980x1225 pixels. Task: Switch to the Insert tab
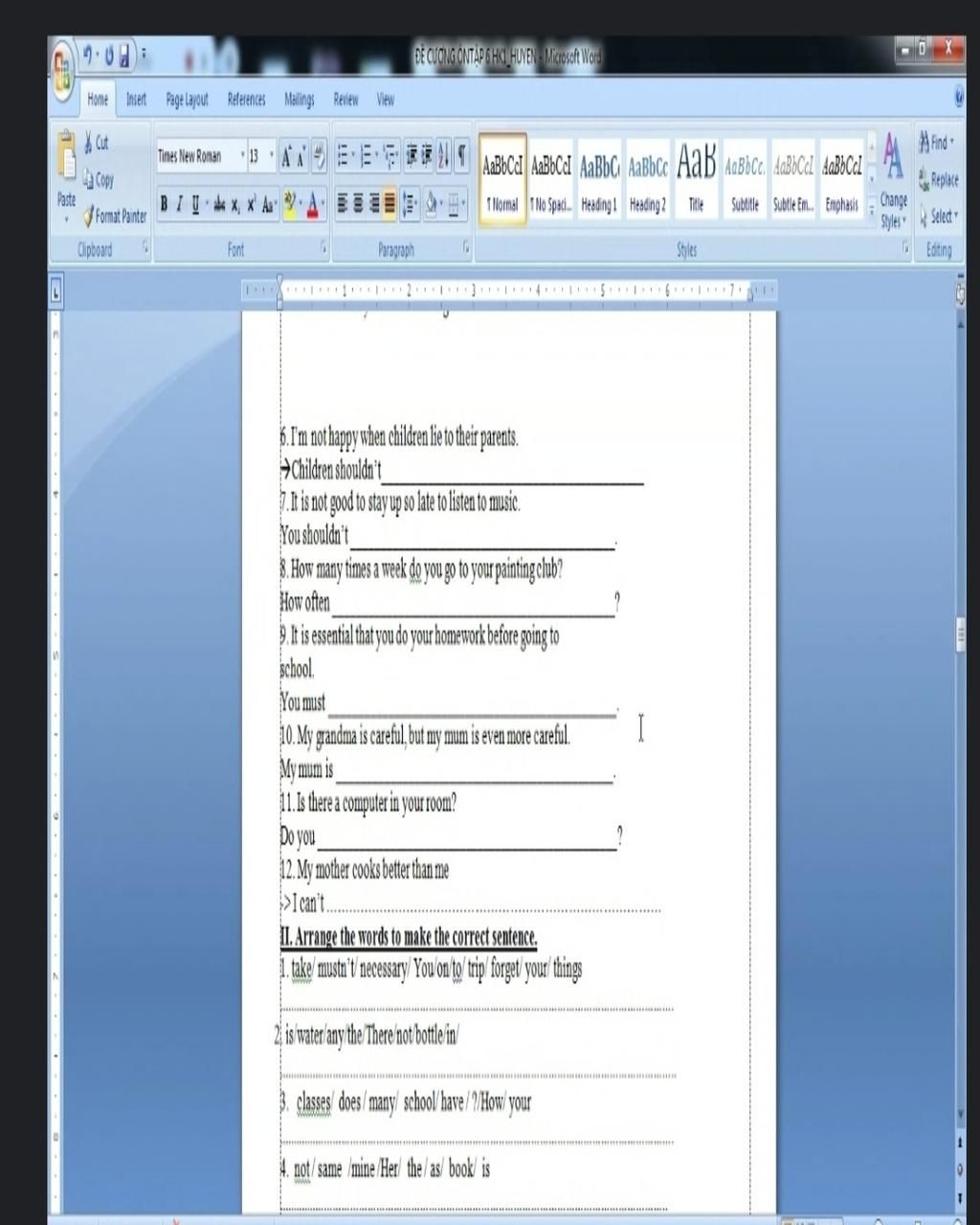137,99
